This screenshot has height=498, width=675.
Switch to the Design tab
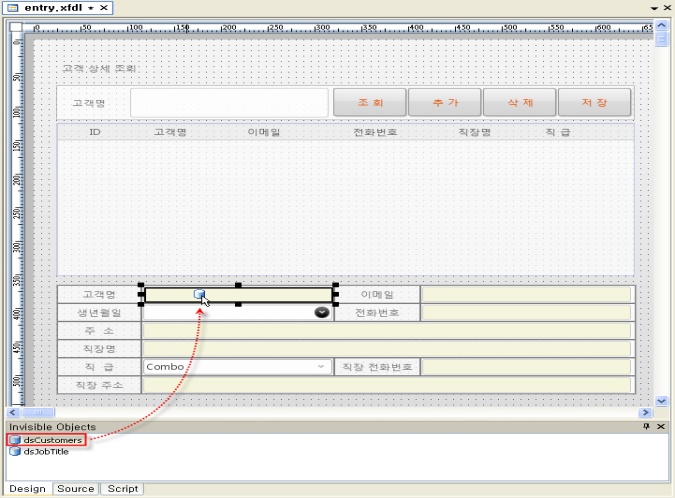[27, 489]
